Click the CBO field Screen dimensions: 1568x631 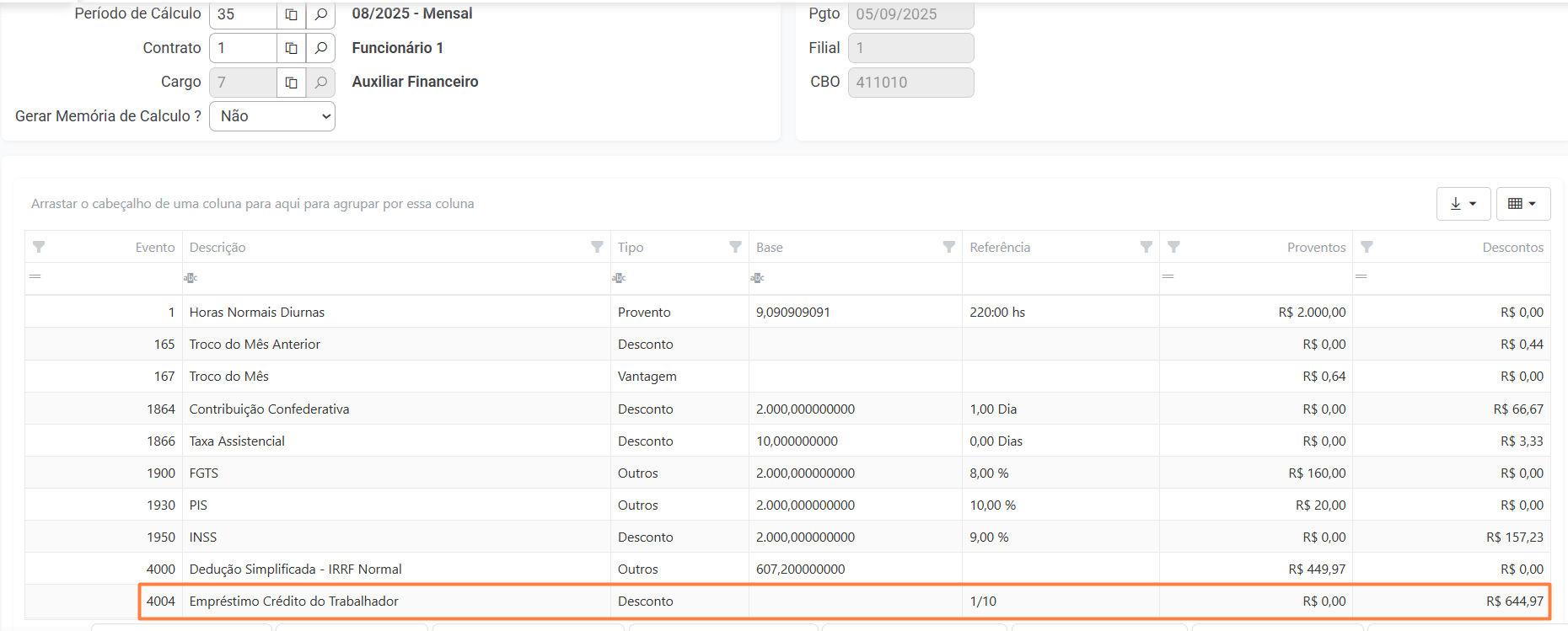tap(910, 83)
